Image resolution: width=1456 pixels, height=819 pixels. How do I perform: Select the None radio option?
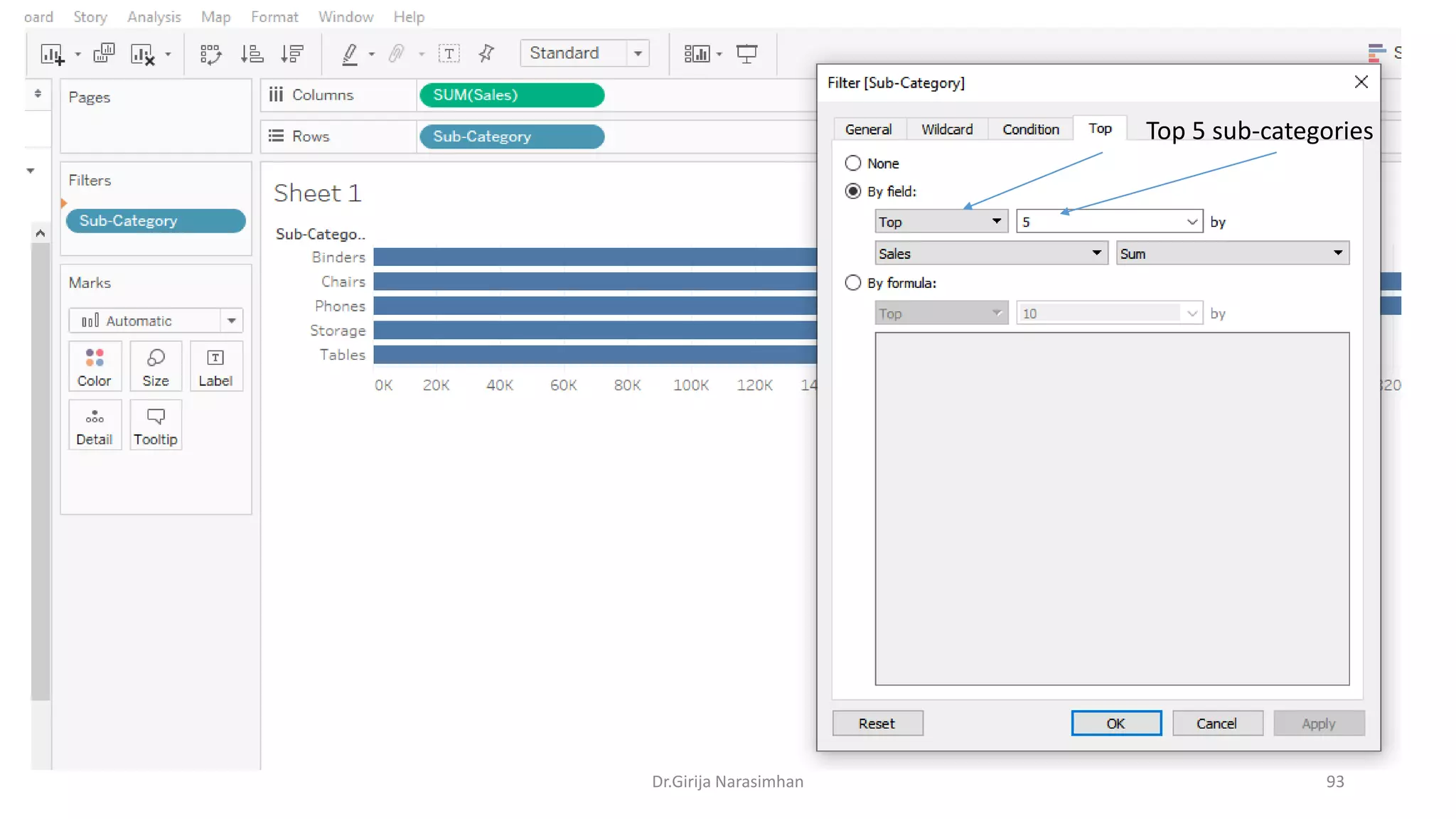coord(853,164)
